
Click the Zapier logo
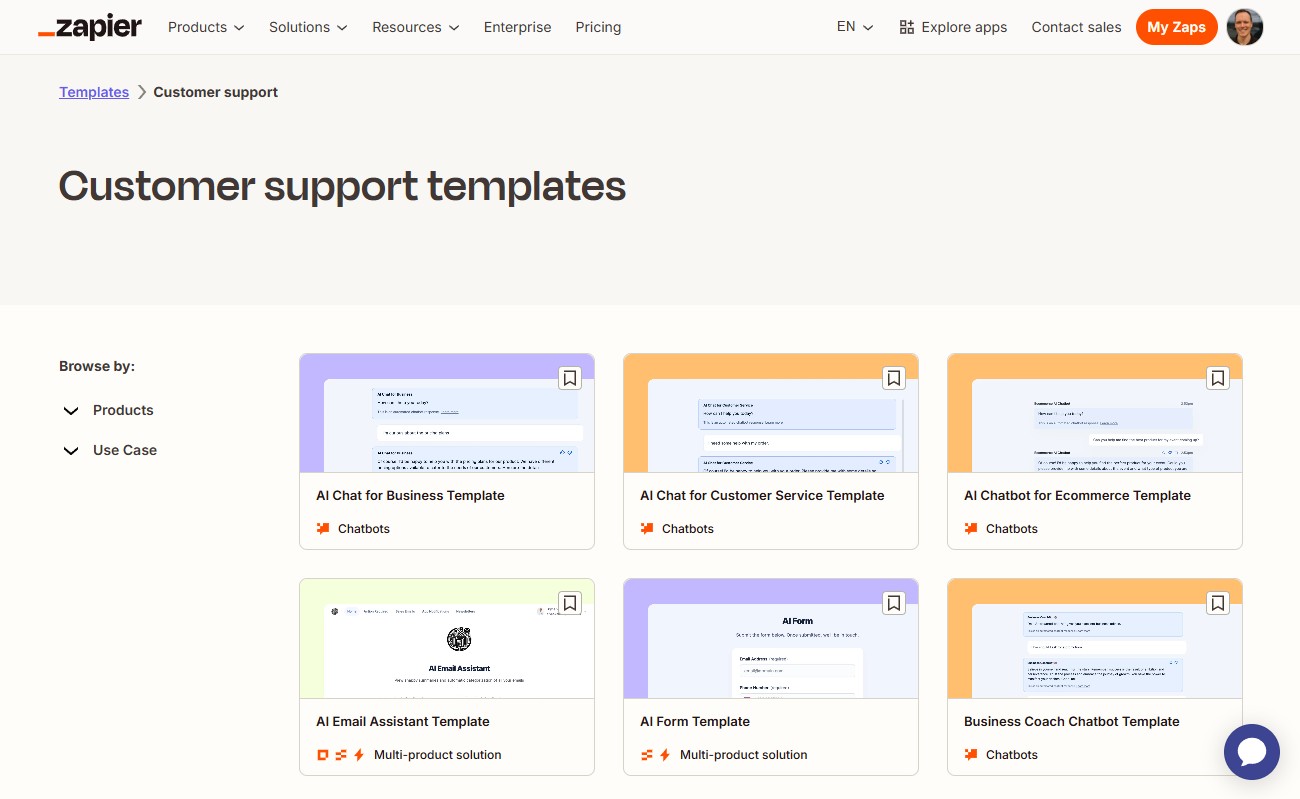[89, 27]
